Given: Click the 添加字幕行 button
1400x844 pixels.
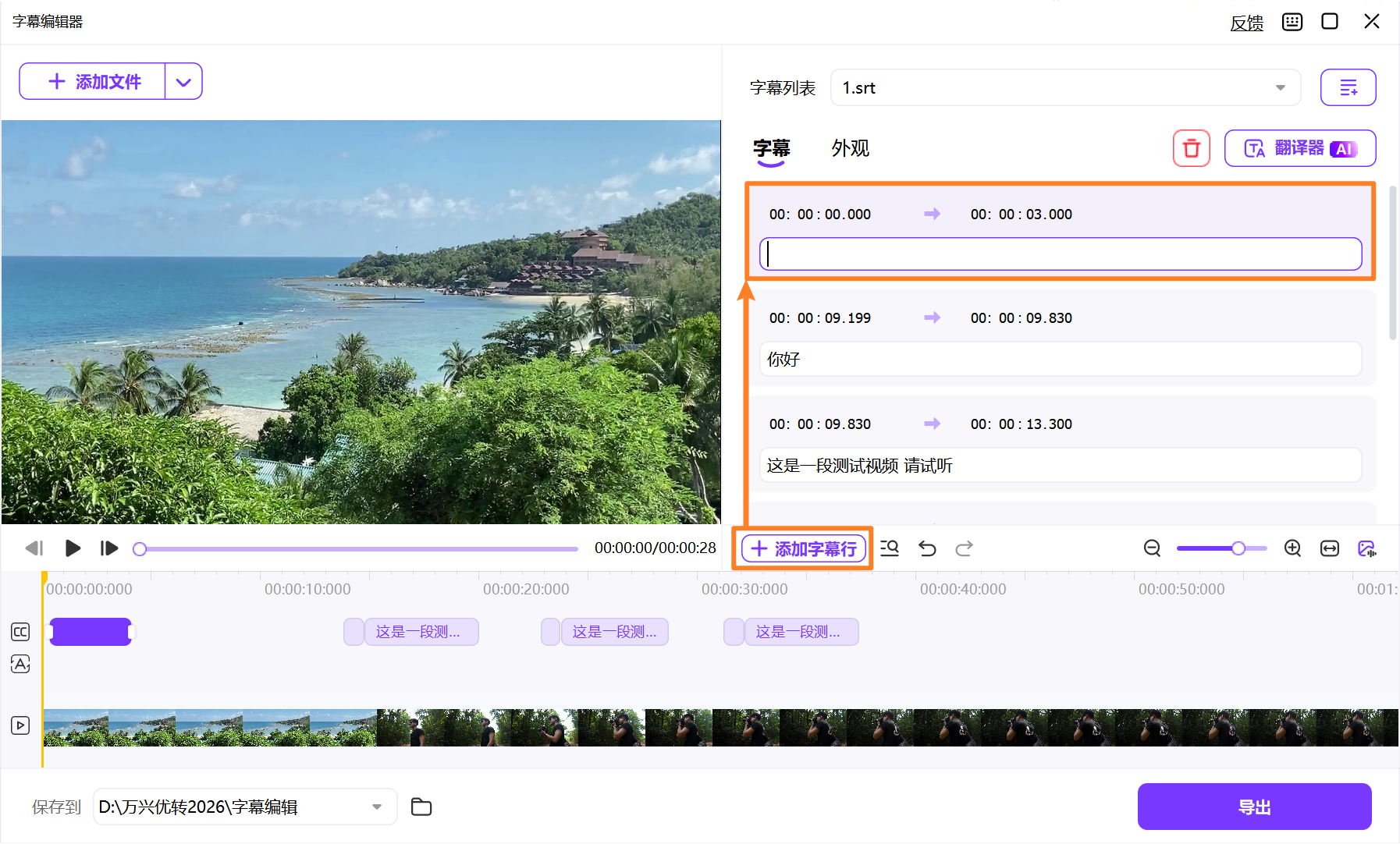Looking at the screenshot, I should 803,548.
